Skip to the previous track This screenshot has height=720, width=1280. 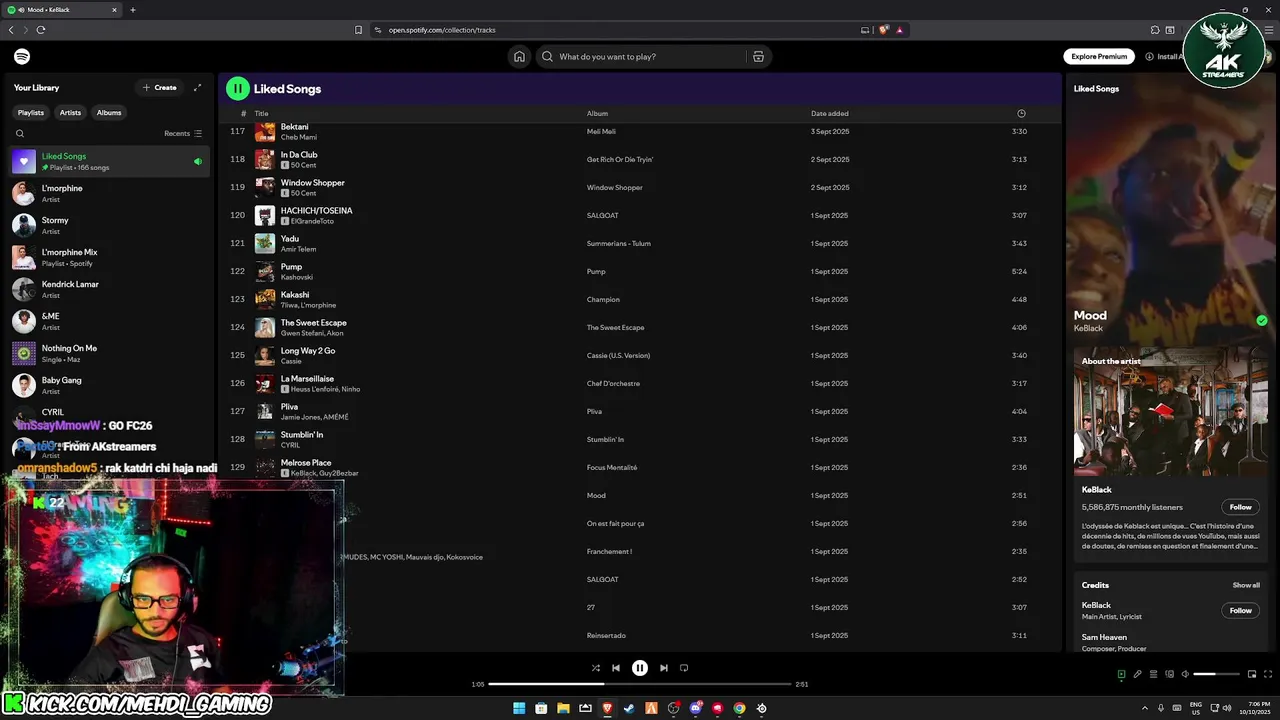pyautogui.click(x=616, y=668)
